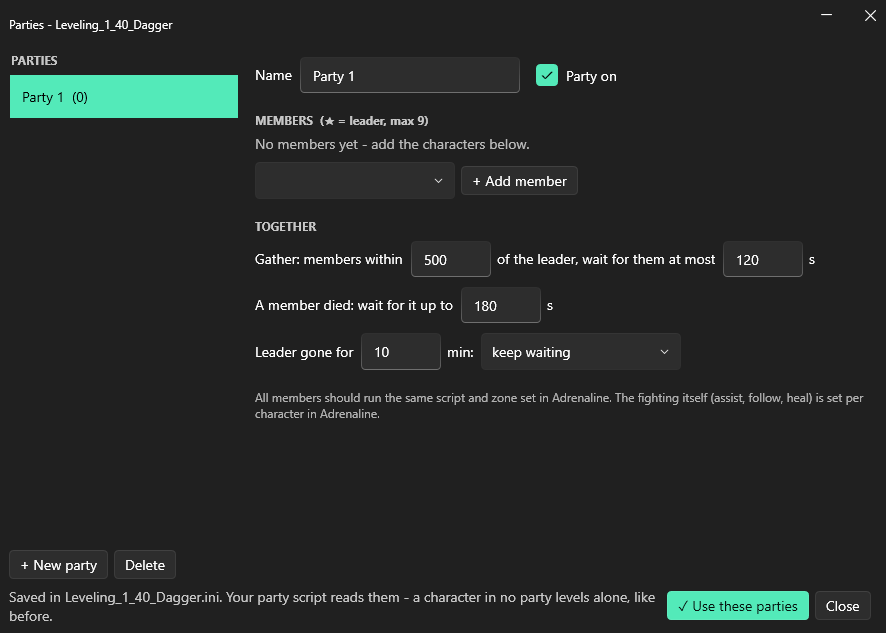Create a New party

[x=59, y=565]
